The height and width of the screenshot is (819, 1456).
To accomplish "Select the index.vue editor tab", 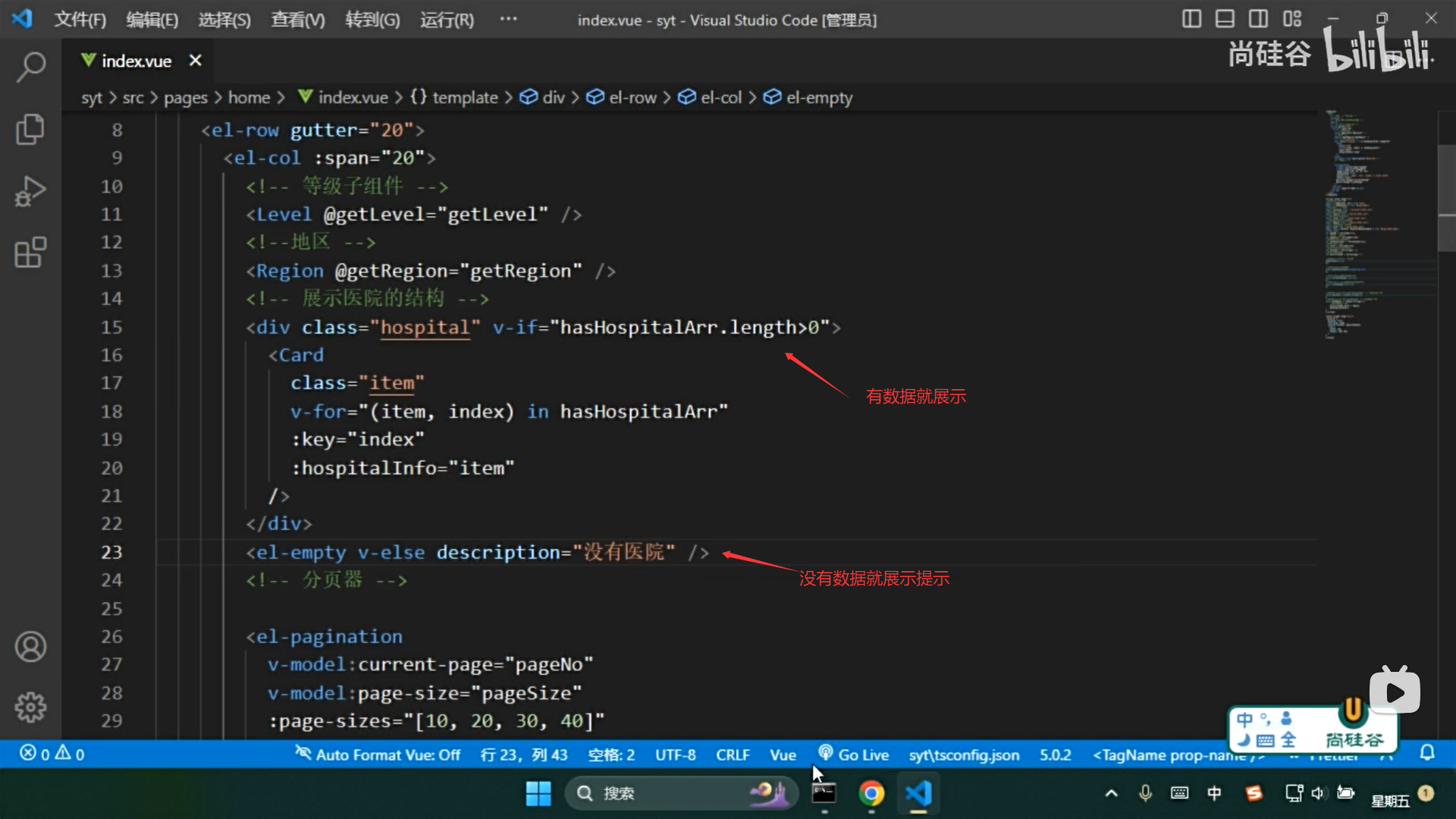I will click(x=136, y=61).
